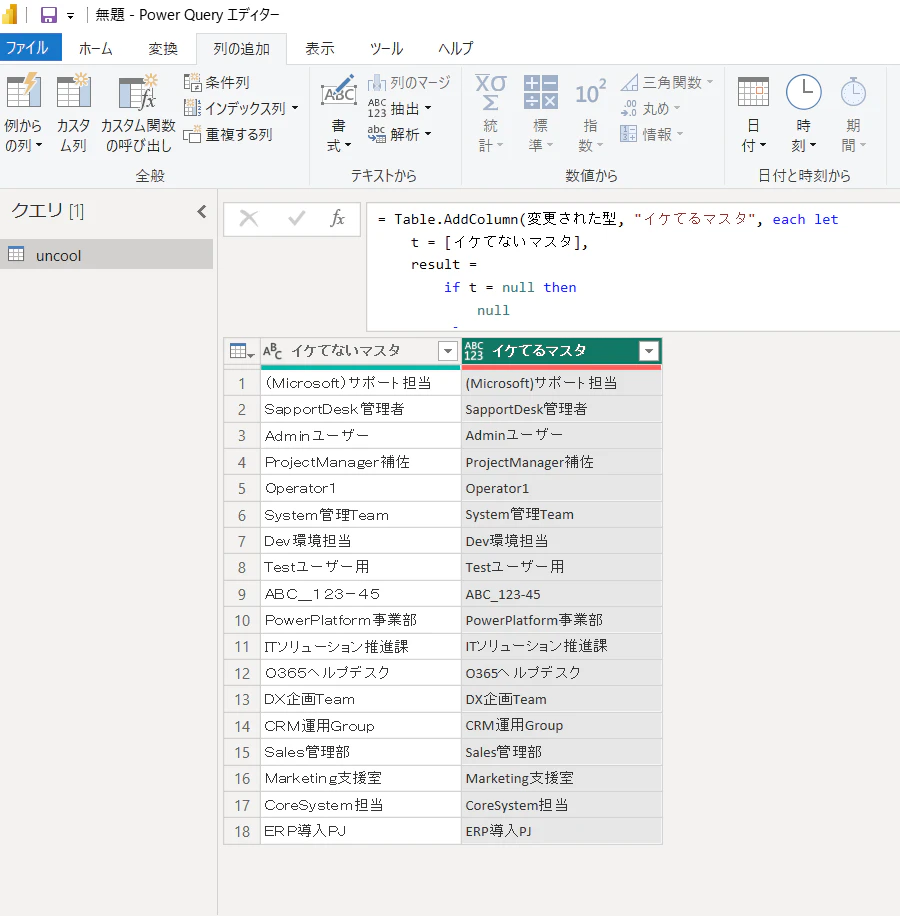Click the Save icon in title bar
Image resolution: width=900 pixels, height=916 pixels.
pyautogui.click(x=48, y=15)
